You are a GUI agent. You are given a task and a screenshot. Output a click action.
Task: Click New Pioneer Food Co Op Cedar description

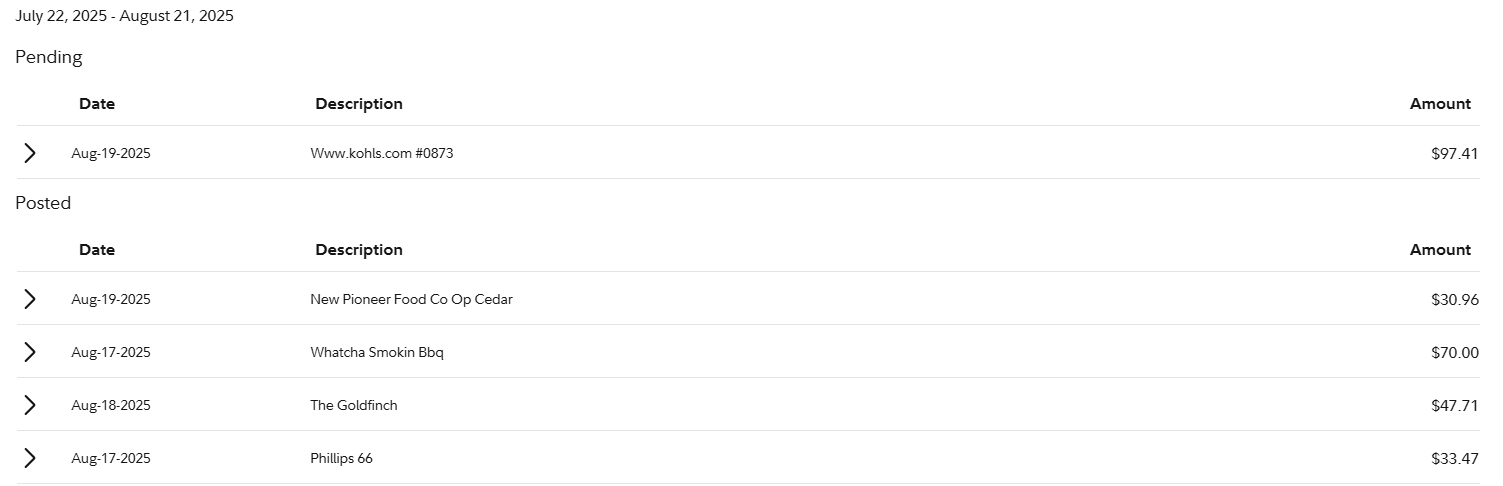411,299
